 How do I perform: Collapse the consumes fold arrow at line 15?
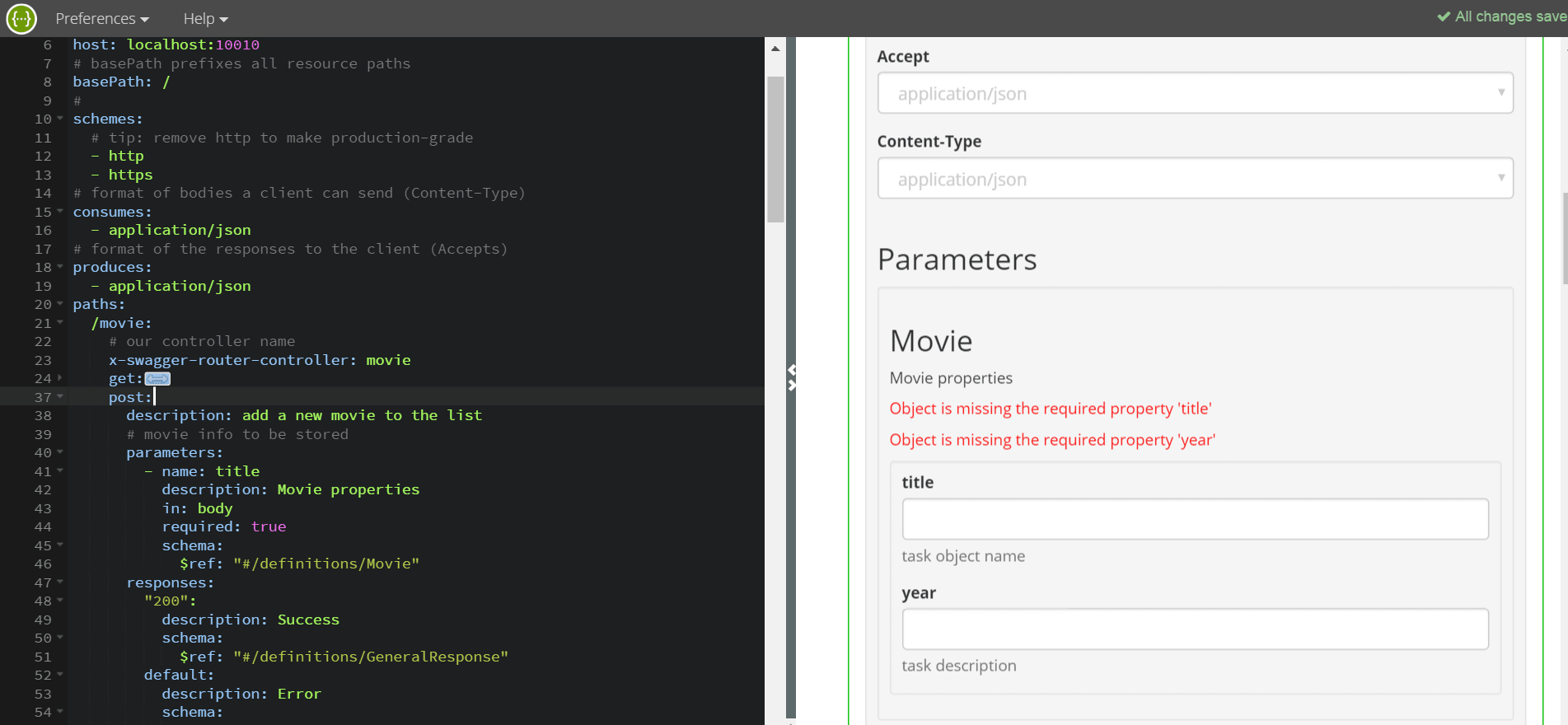coord(60,212)
